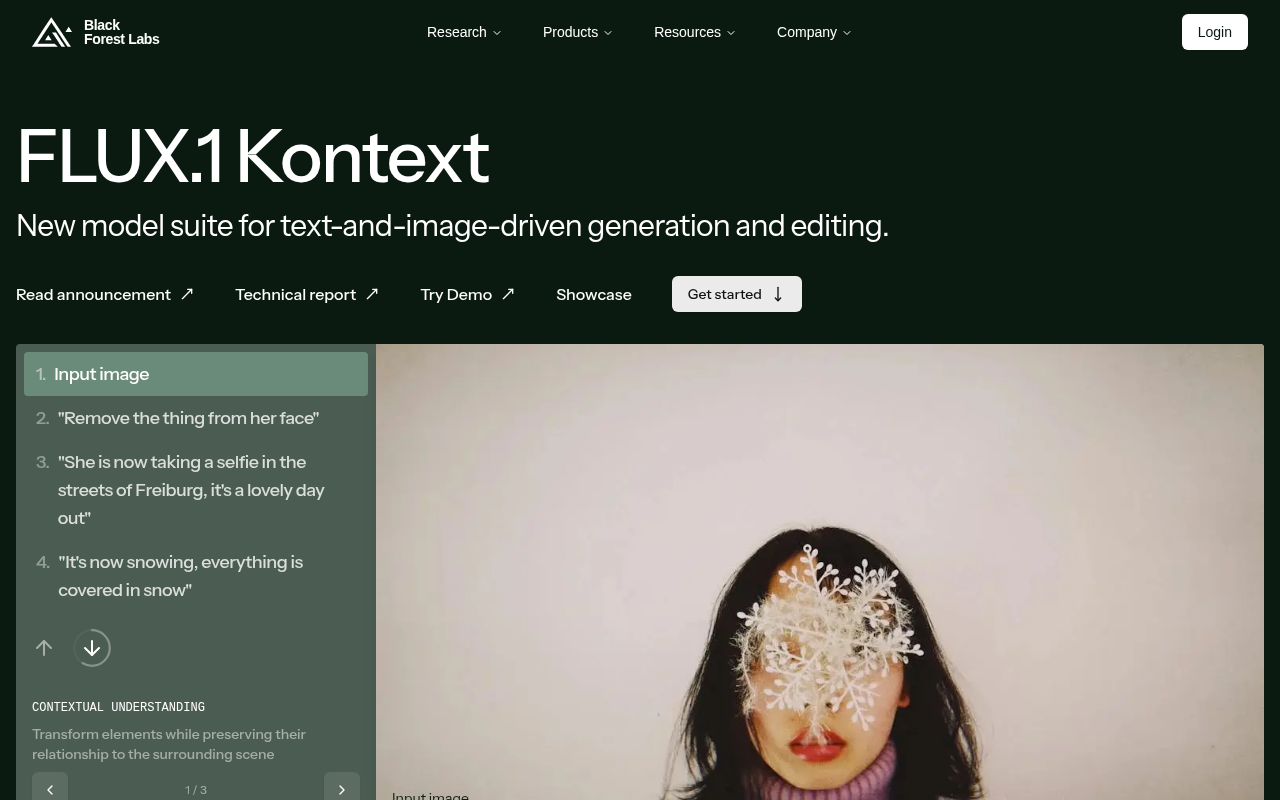Click arrow icon beside Technical report
The width and height of the screenshot is (1280, 800).
click(x=372, y=294)
